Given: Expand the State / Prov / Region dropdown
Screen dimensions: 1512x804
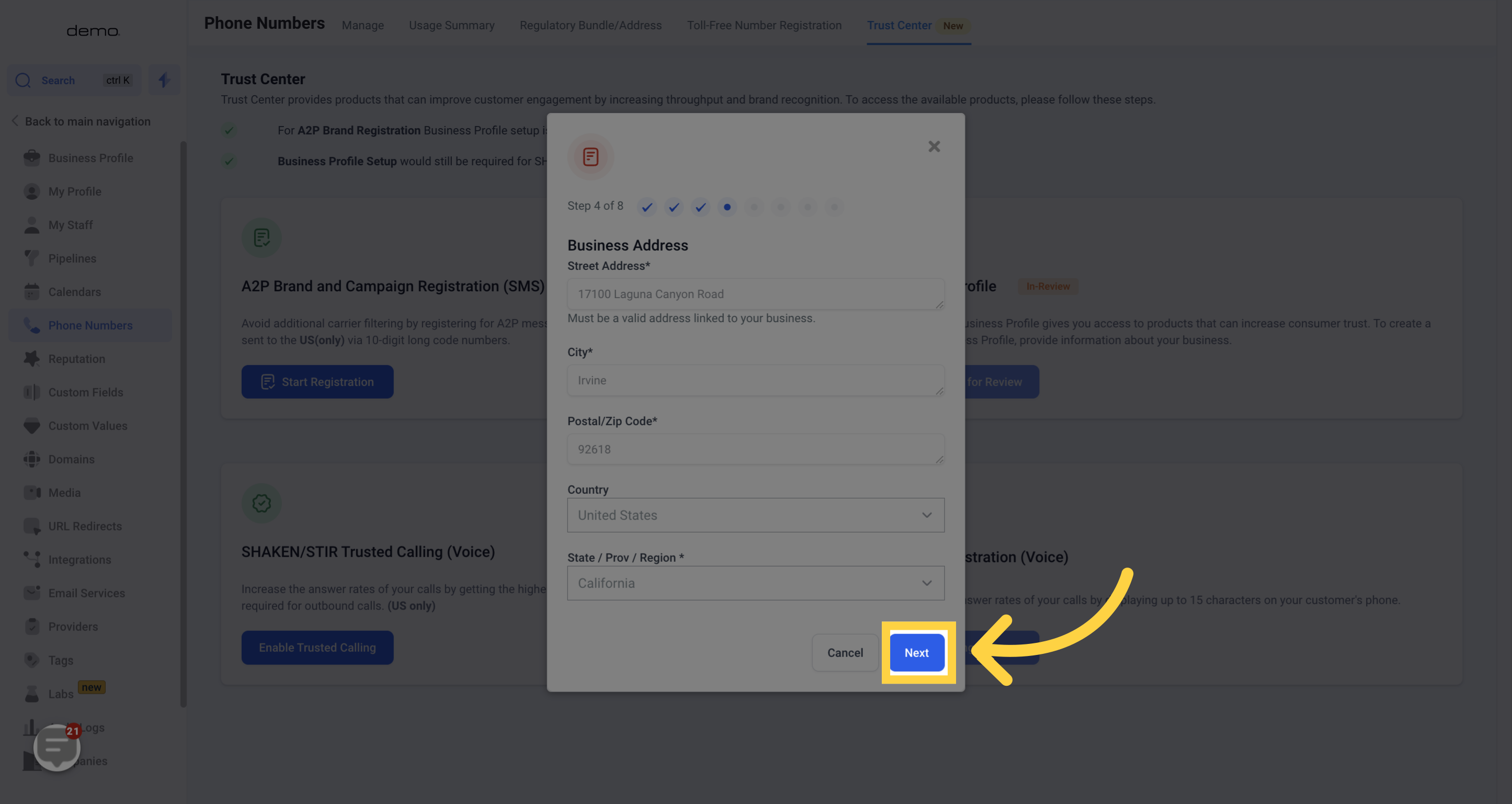Looking at the screenshot, I should 755,583.
